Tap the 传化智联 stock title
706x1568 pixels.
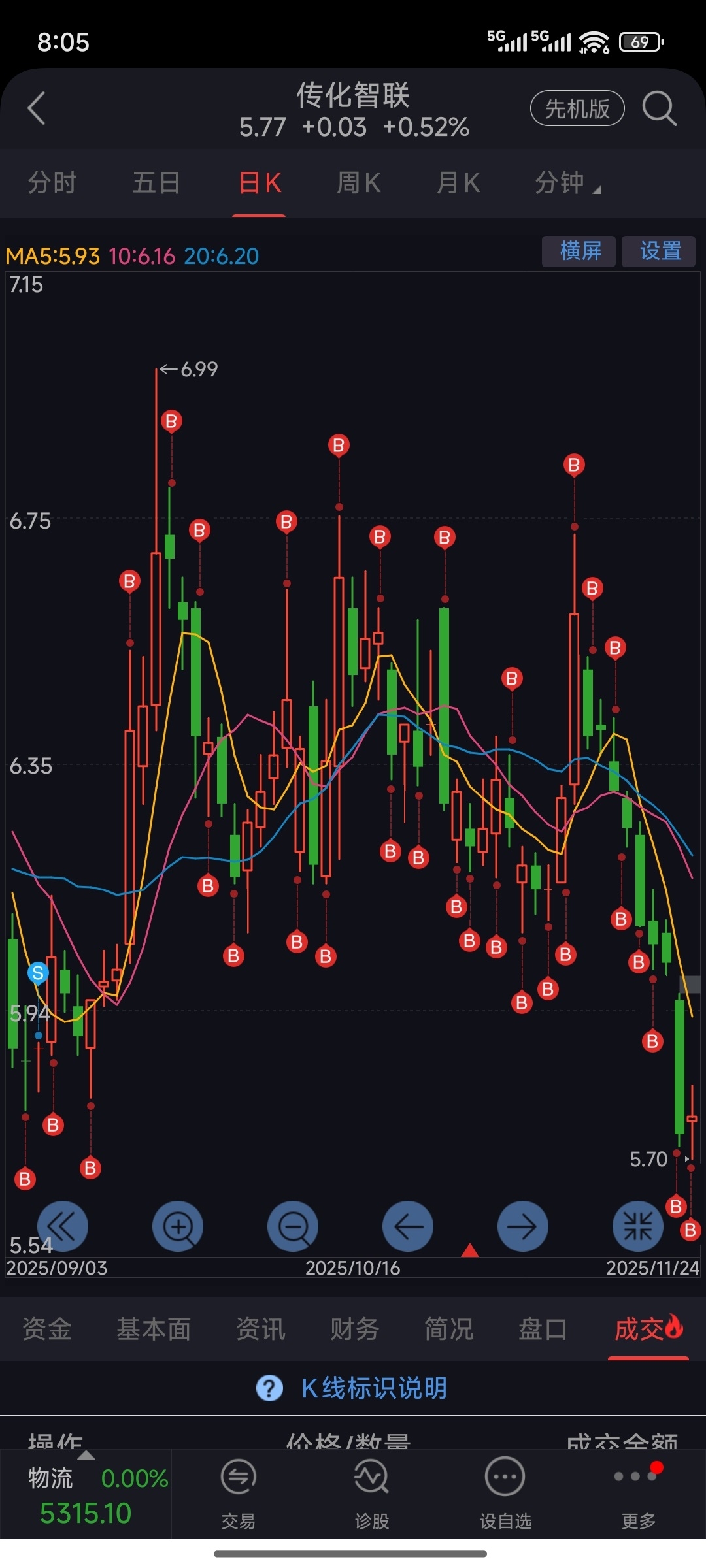click(353, 95)
